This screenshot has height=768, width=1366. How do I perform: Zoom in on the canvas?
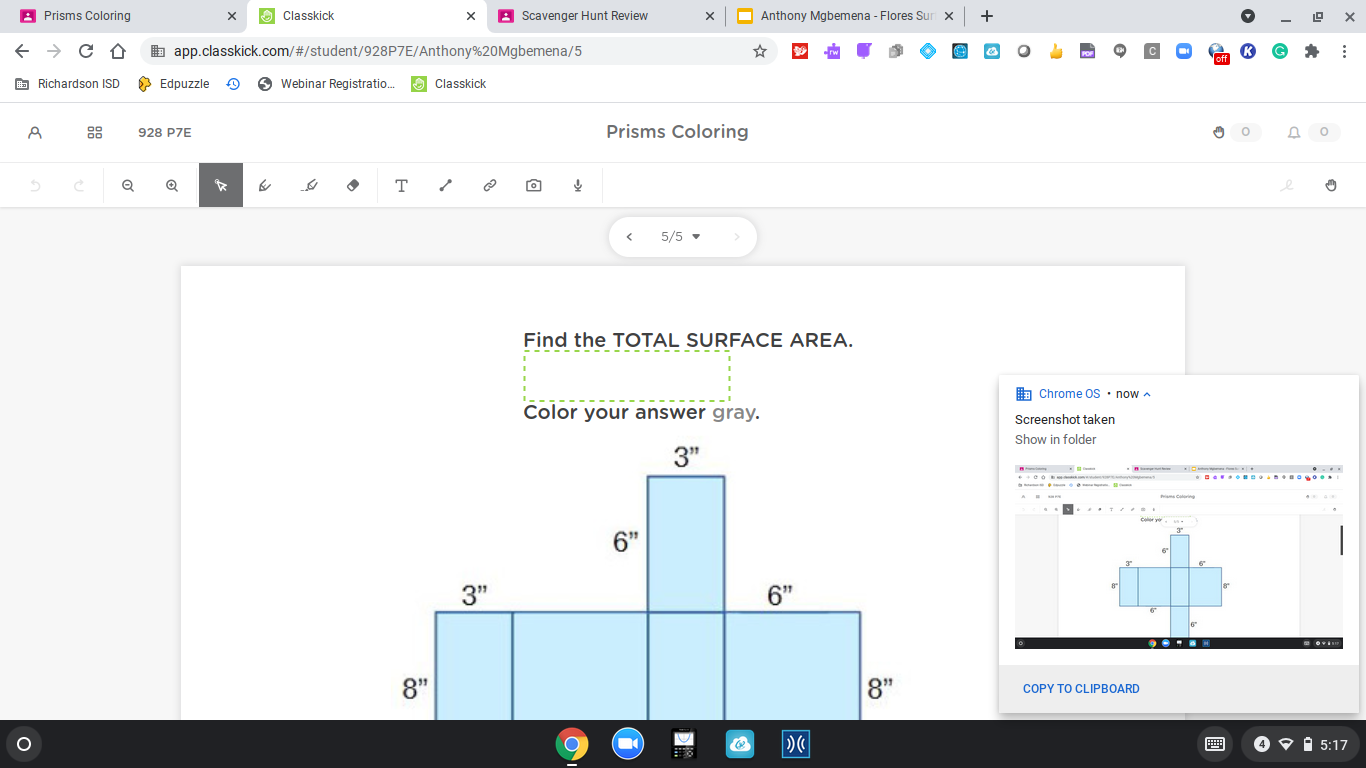click(x=172, y=185)
